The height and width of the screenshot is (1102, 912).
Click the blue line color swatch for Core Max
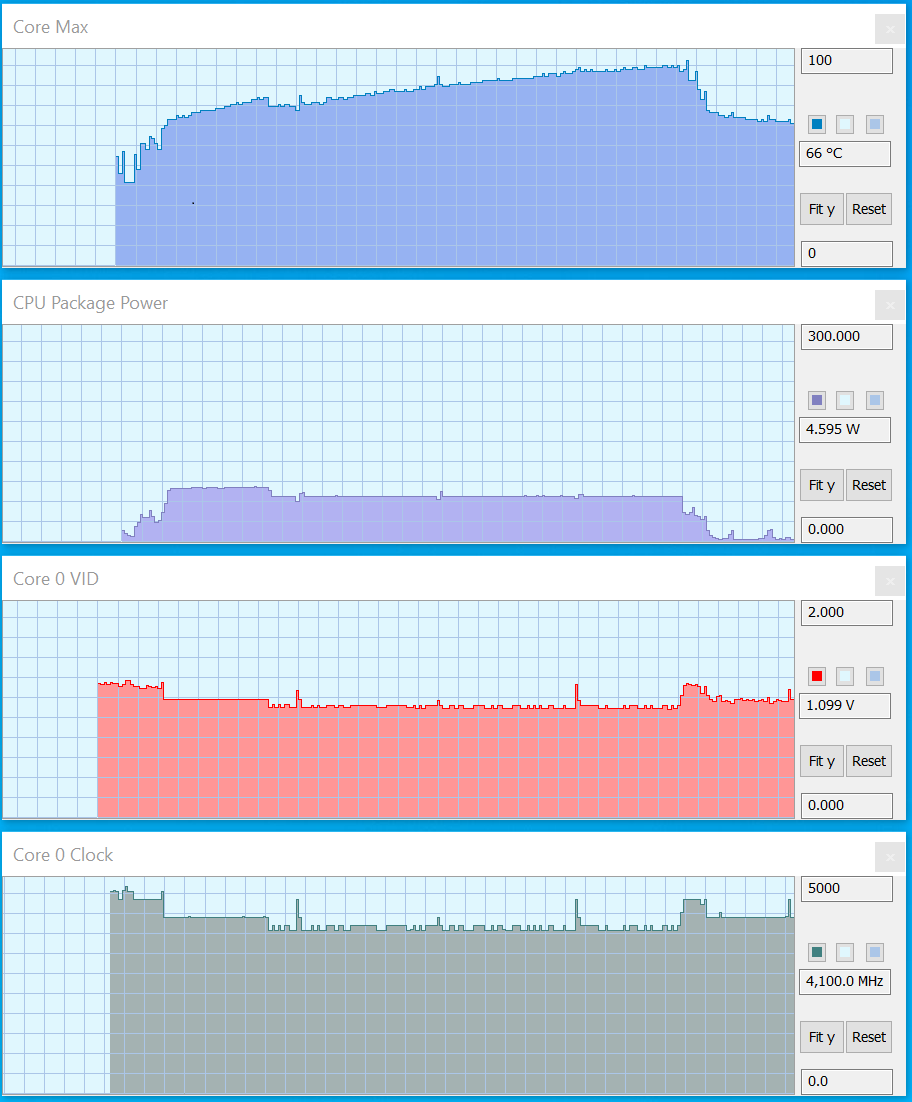click(x=816, y=124)
